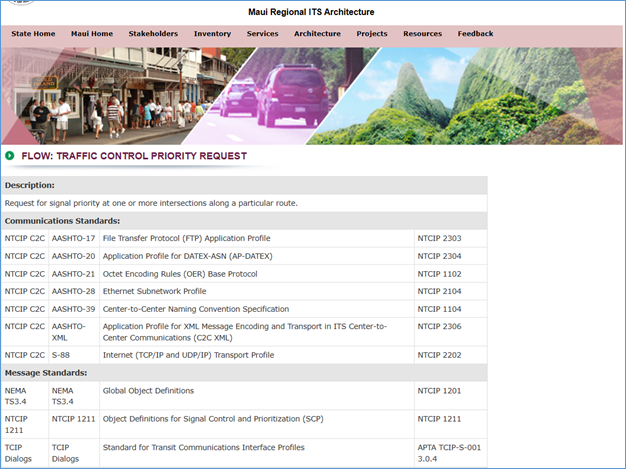Open the NTCIP 2306 document entry

(439, 327)
